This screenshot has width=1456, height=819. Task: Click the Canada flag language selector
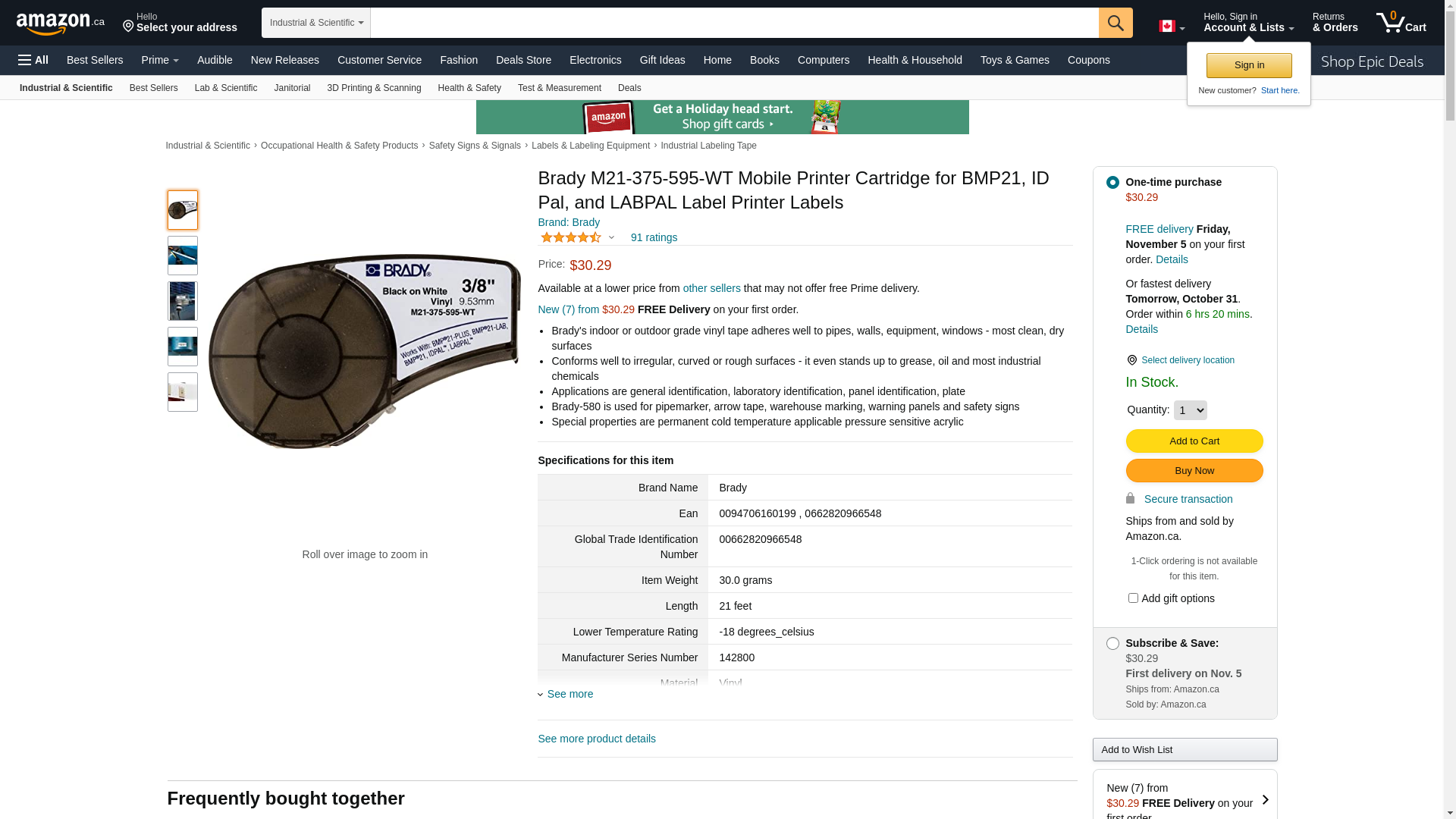1172,27
